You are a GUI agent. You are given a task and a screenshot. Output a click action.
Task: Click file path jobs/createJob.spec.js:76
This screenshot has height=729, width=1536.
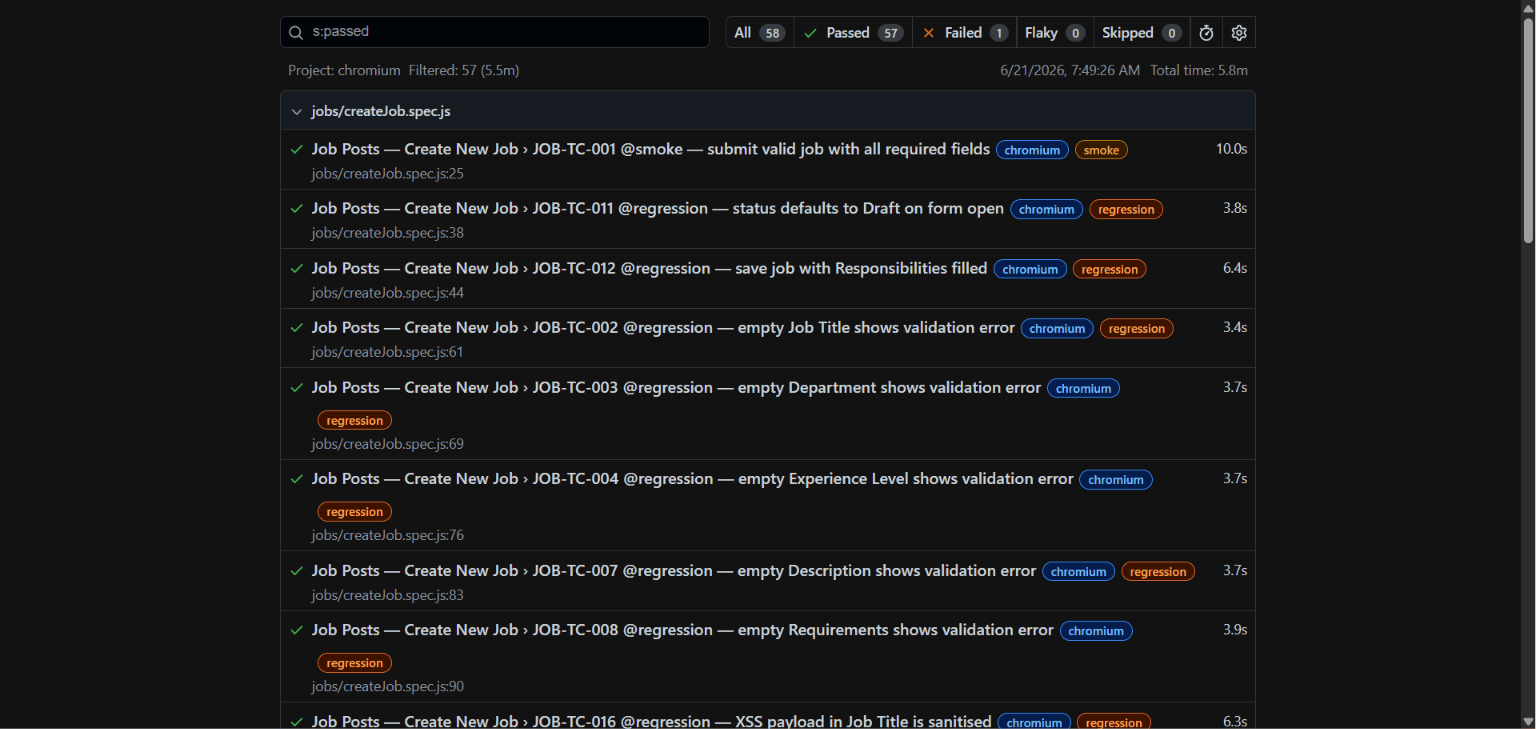pos(387,535)
